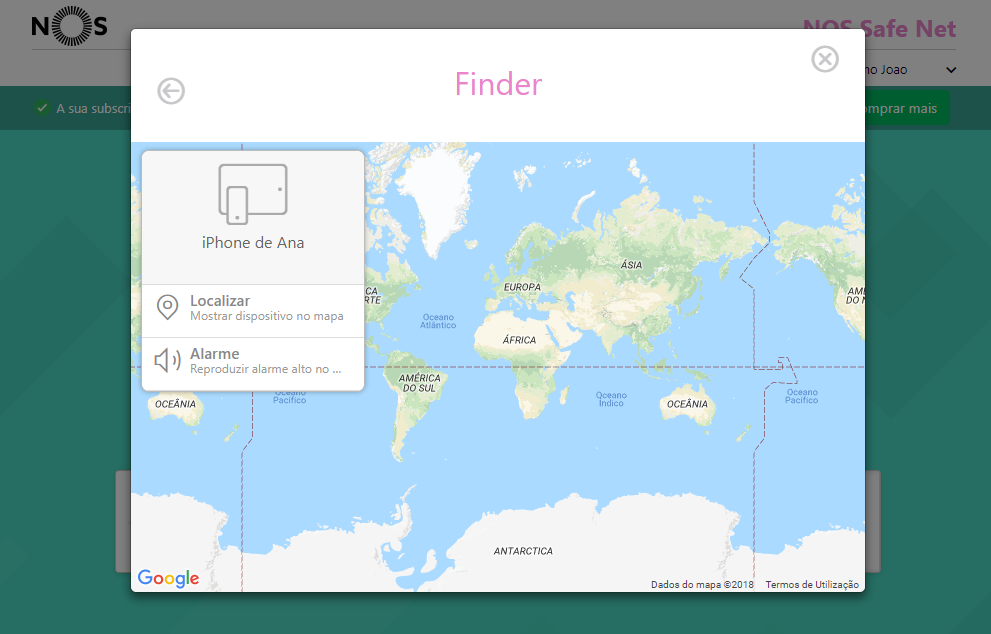Click the NOS logo in header
991x634 pixels.
pyautogui.click(x=70, y=26)
